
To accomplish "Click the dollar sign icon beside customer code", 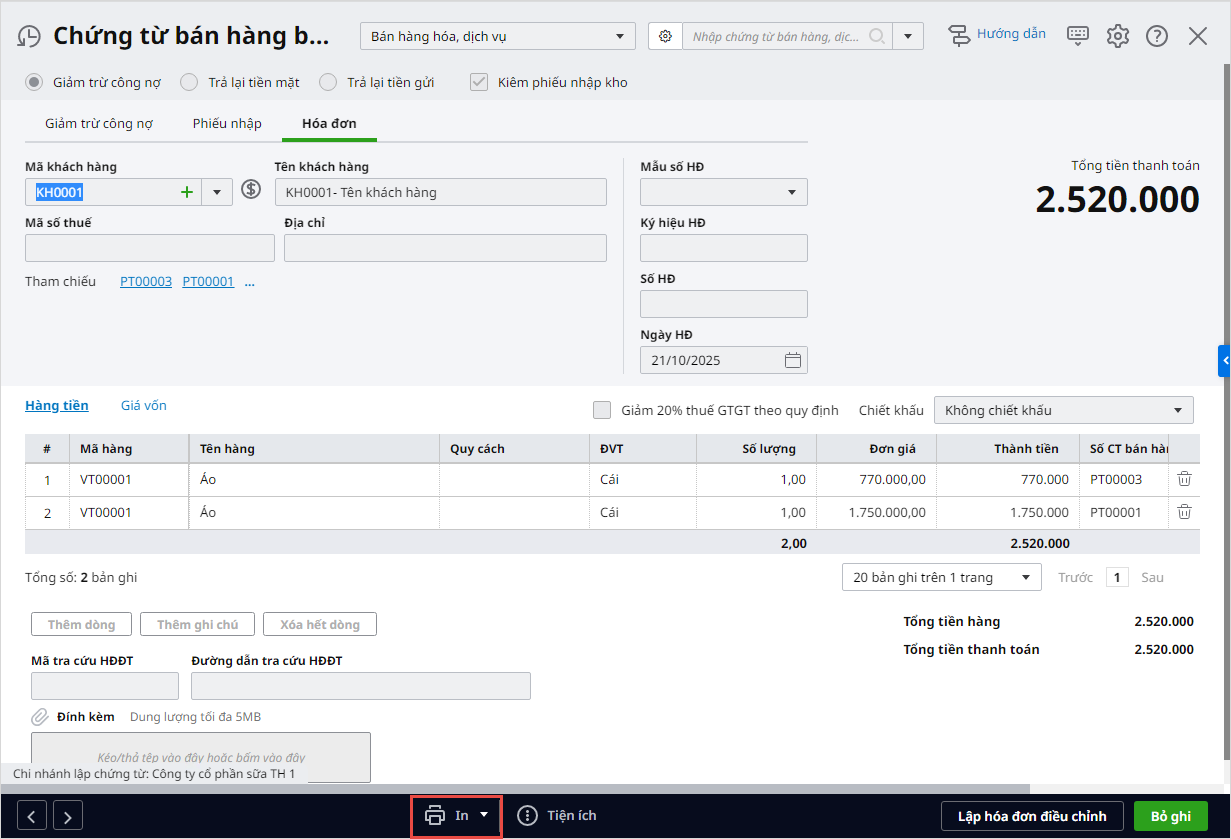I will tap(251, 190).
